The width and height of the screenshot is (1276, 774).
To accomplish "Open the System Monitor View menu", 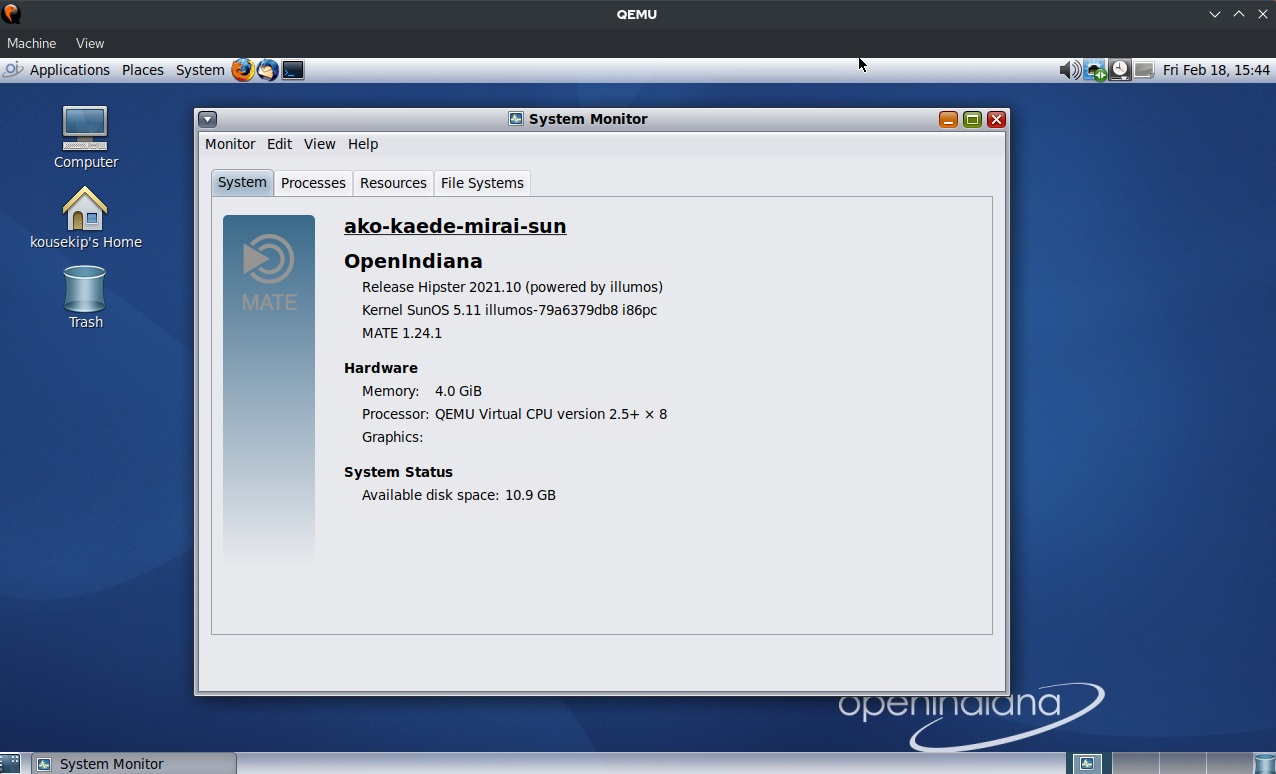I will [320, 144].
